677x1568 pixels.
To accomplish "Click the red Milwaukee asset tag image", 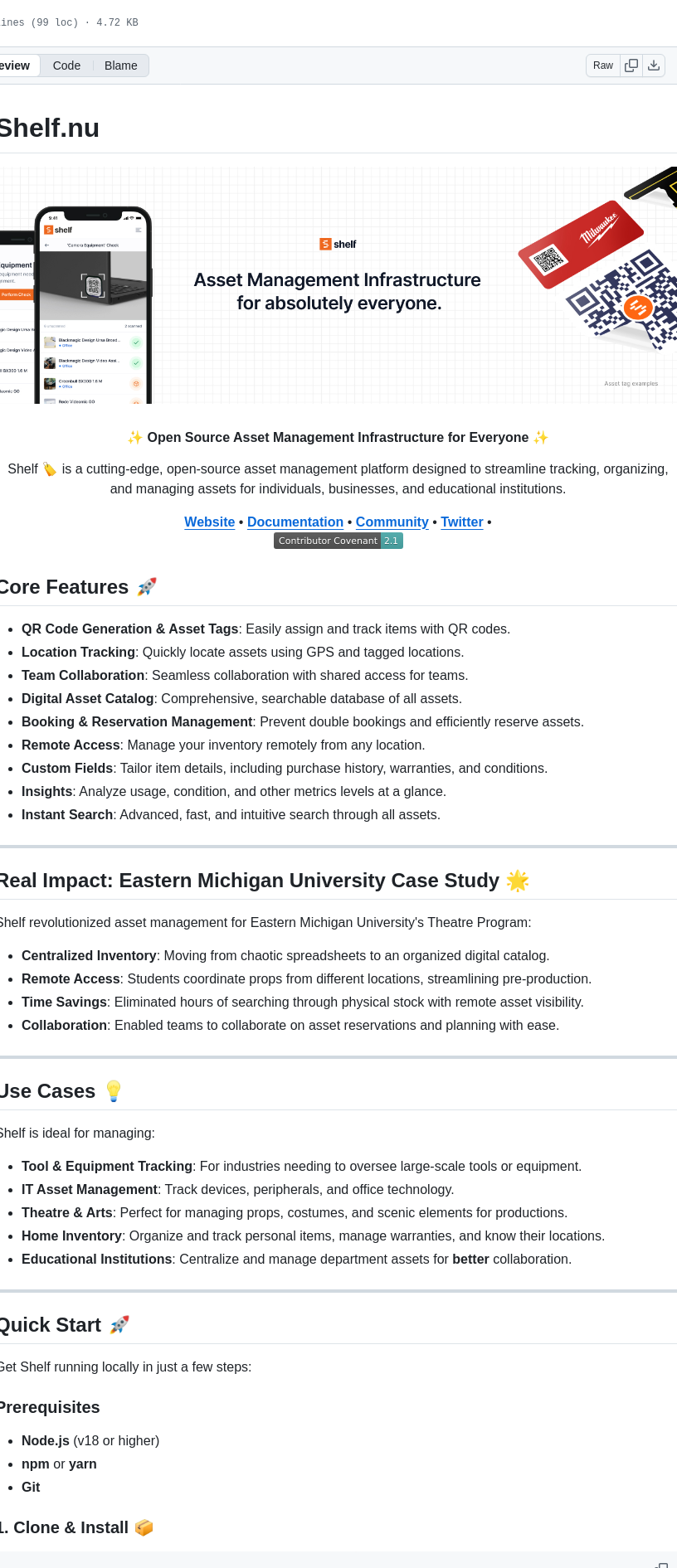I will pyautogui.click(x=581, y=244).
